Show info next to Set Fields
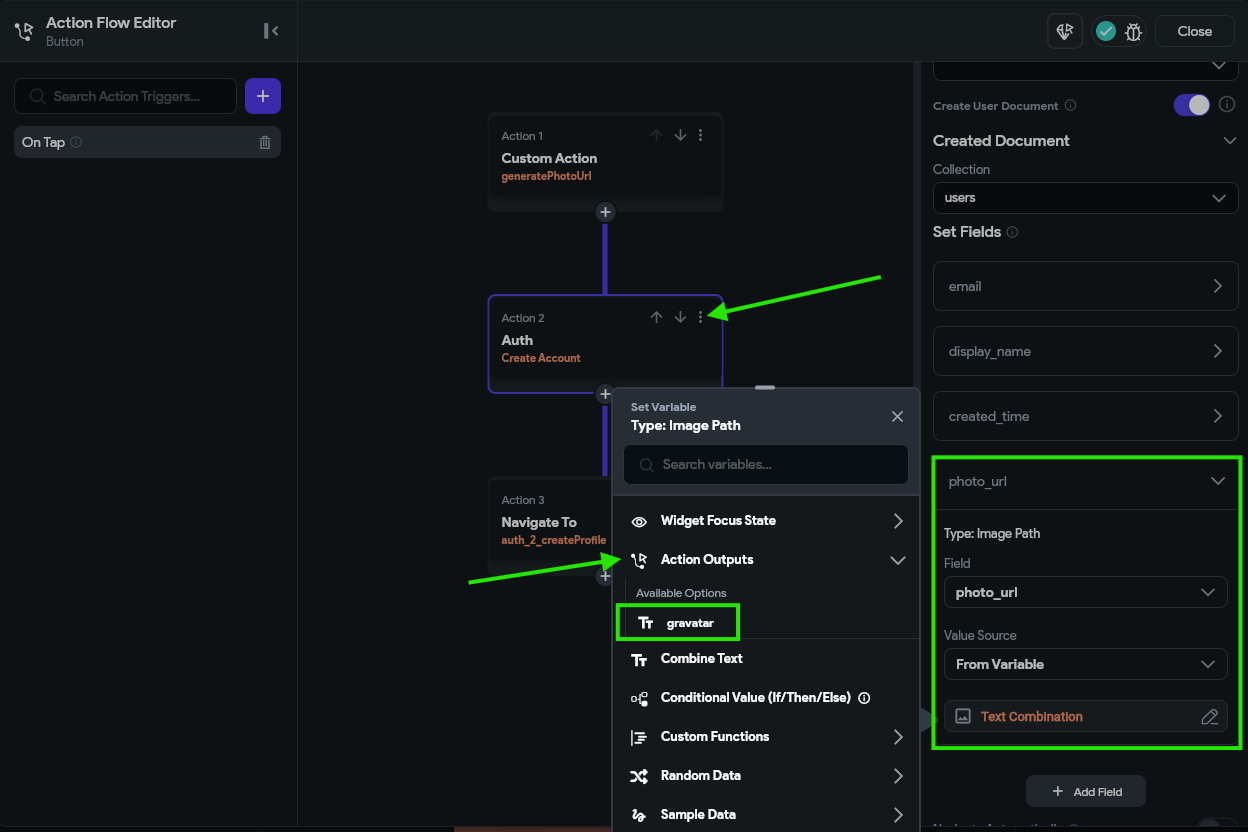Image resolution: width=1248 pixels, height=832 pixels. [1012, 232]
